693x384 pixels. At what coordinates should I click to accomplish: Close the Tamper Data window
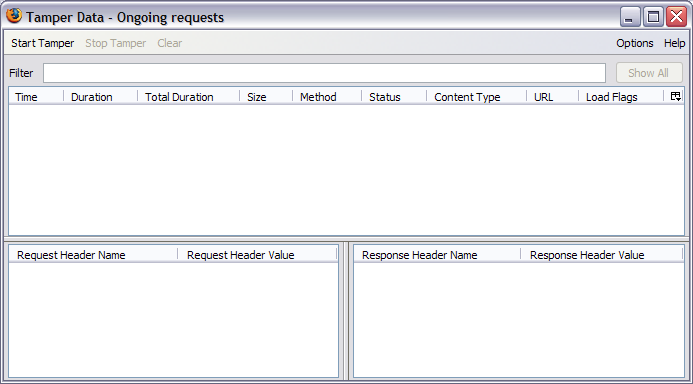coord(676,17)
